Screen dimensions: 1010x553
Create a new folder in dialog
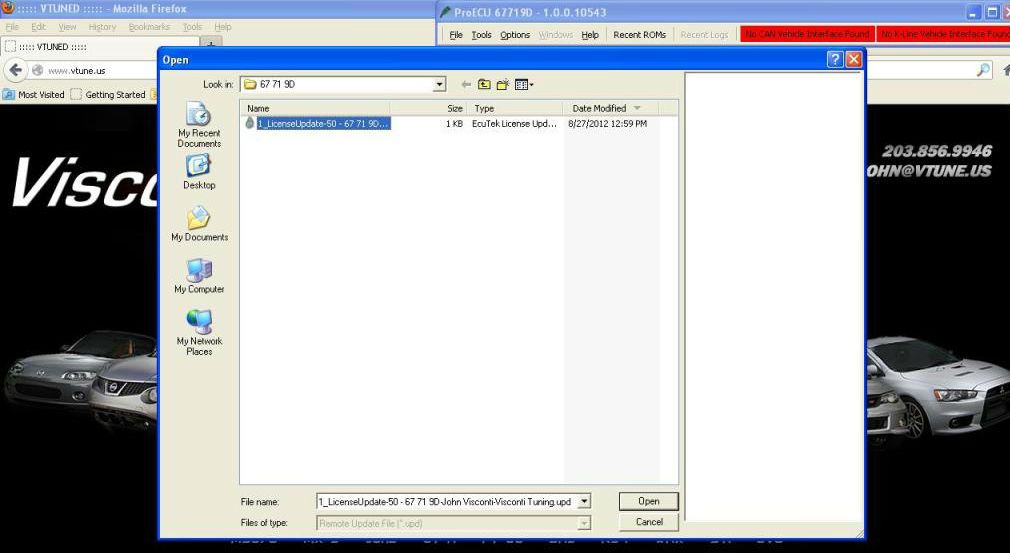coord(503,85)
